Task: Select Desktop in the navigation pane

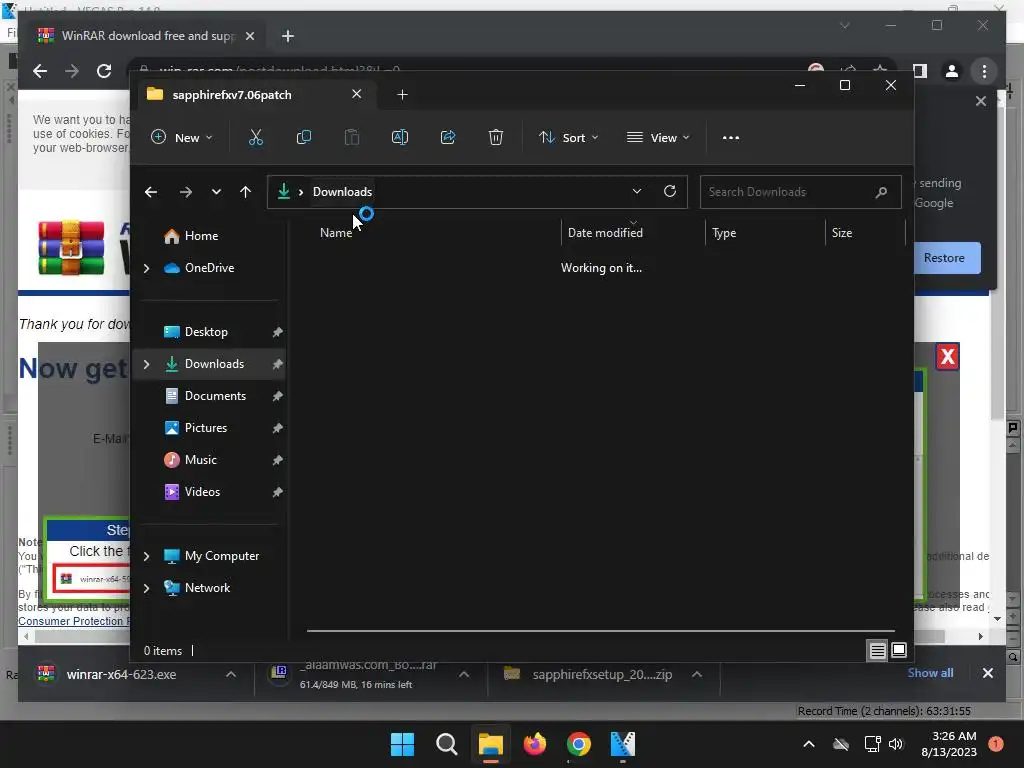Action: click(206, 332)
